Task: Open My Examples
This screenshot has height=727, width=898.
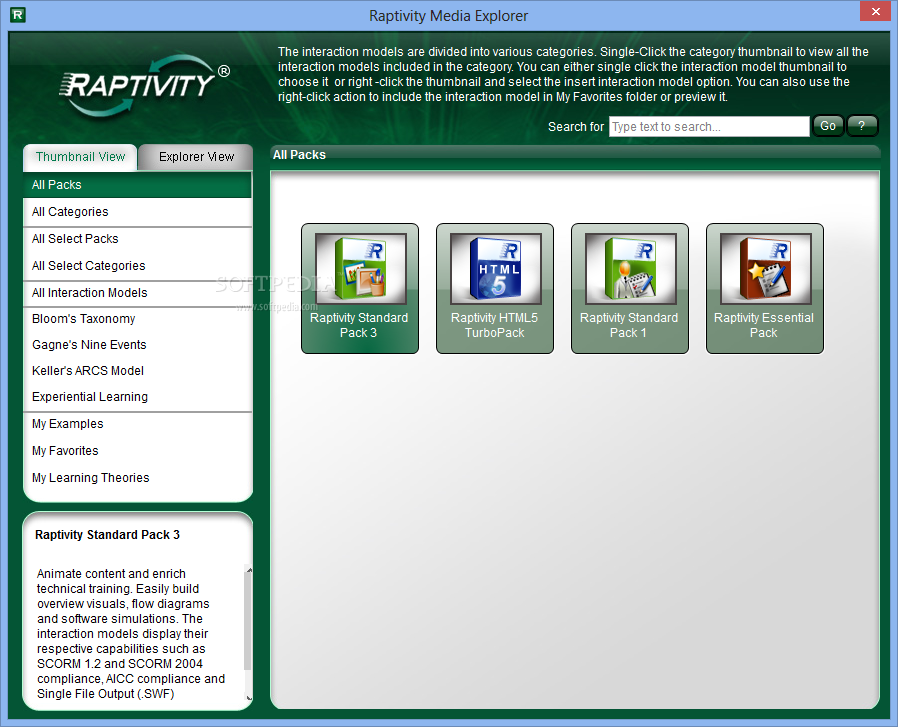Action: pyautogui.click(x=137, y=424)
